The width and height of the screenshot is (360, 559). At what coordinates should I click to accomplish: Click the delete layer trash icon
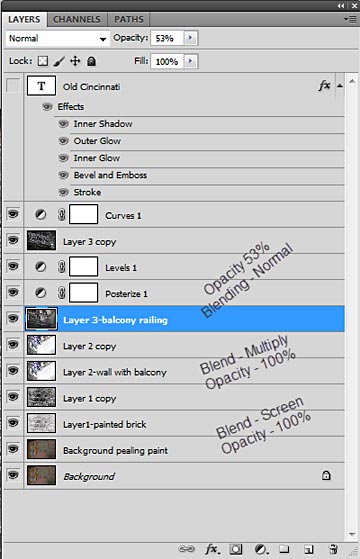pyautogui.click(x=333, y=549)
